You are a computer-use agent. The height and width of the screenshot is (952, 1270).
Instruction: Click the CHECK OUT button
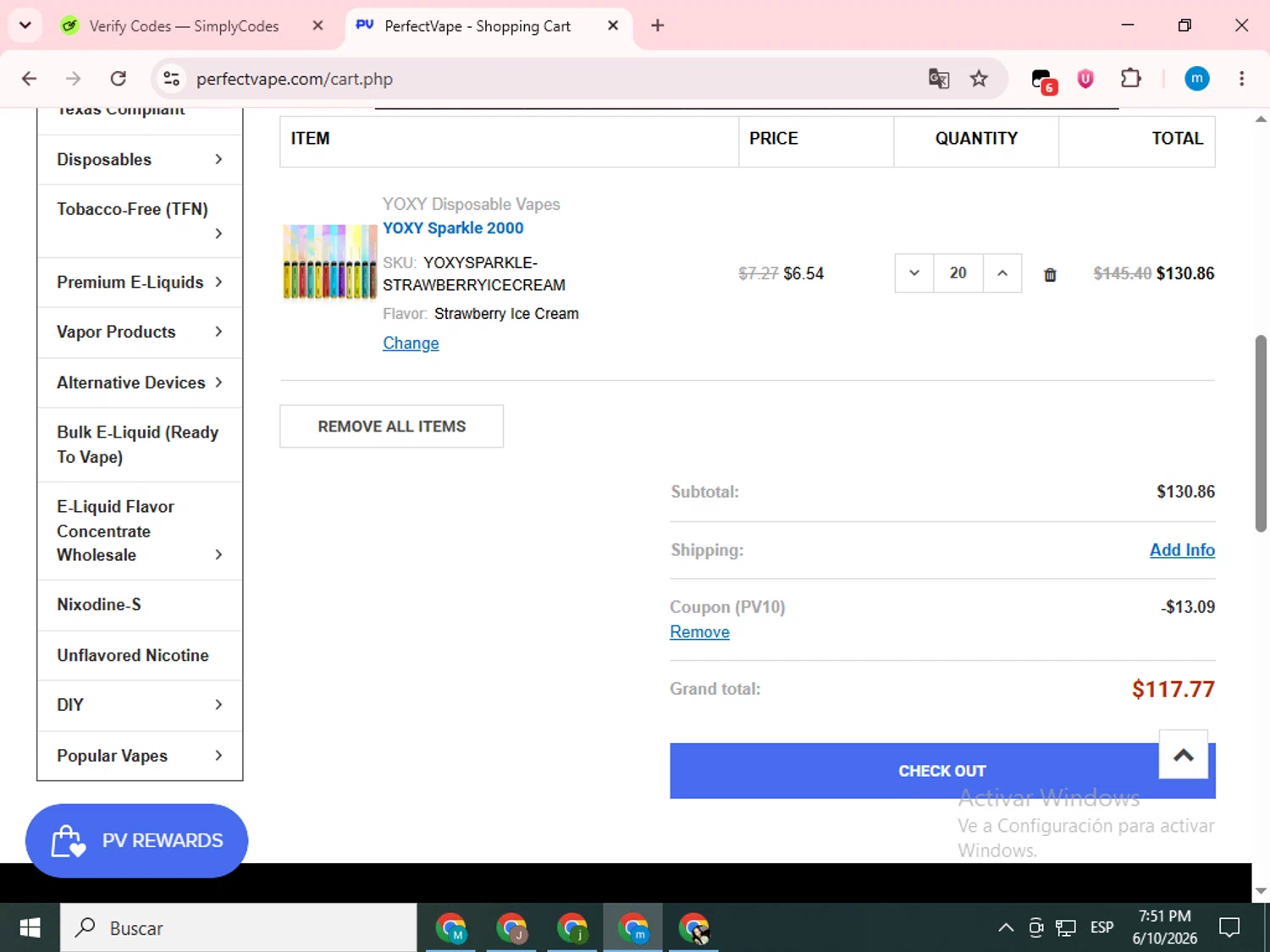tap(942, 771)
